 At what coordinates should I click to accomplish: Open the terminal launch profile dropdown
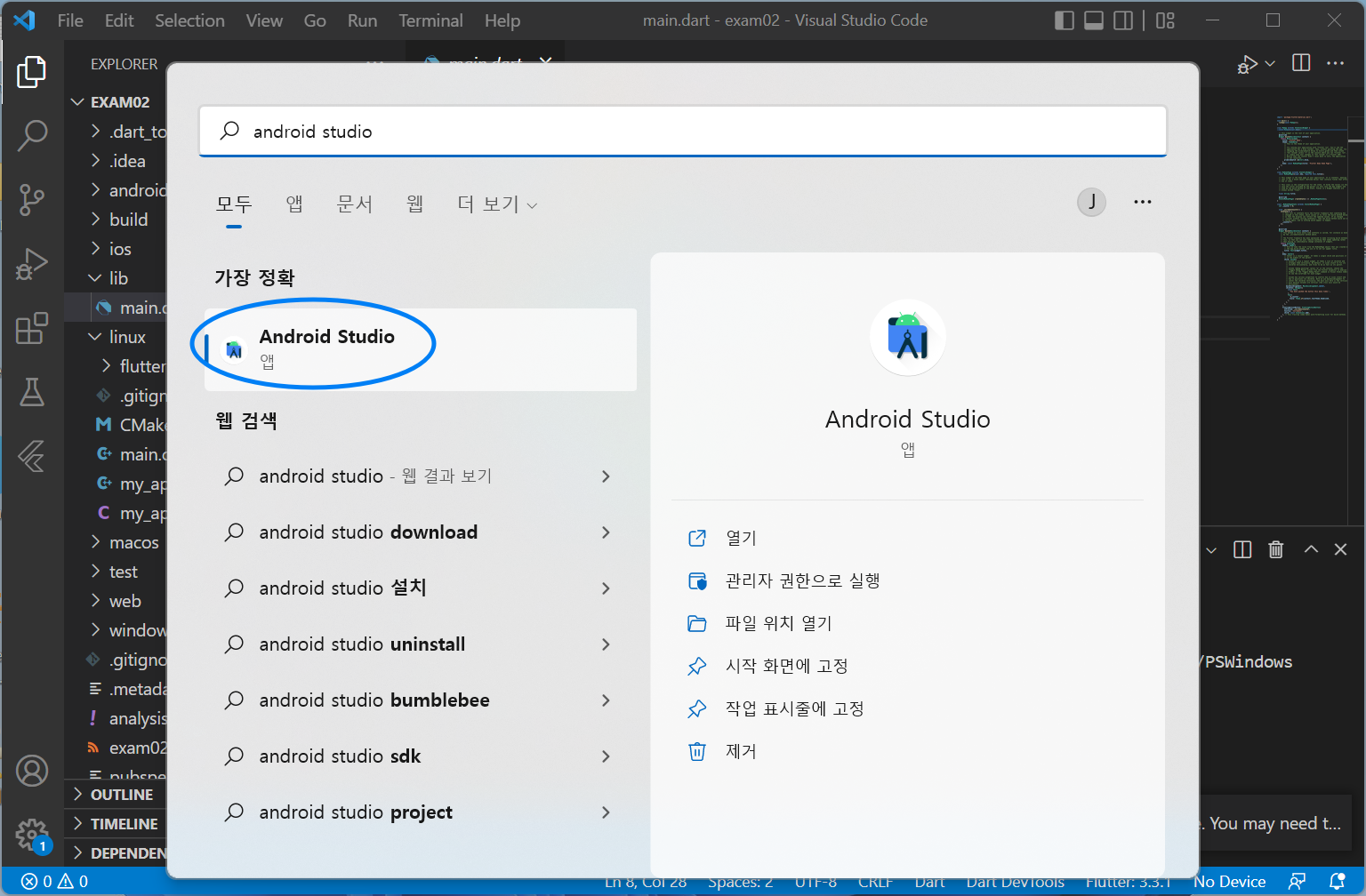tap(1211, 550)
